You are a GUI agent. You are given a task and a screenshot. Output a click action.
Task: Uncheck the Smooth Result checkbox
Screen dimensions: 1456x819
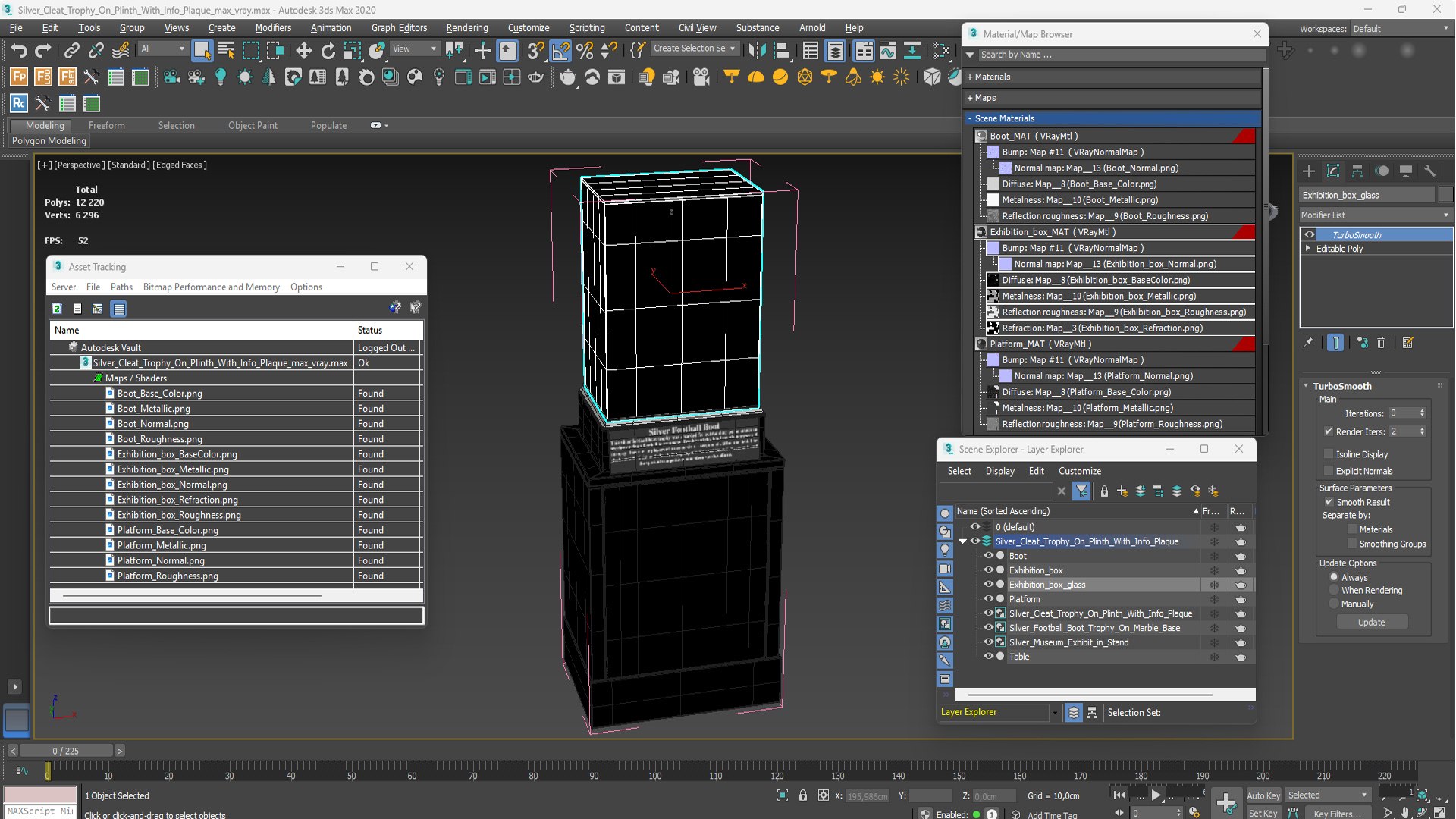(x=1329, y=502)
